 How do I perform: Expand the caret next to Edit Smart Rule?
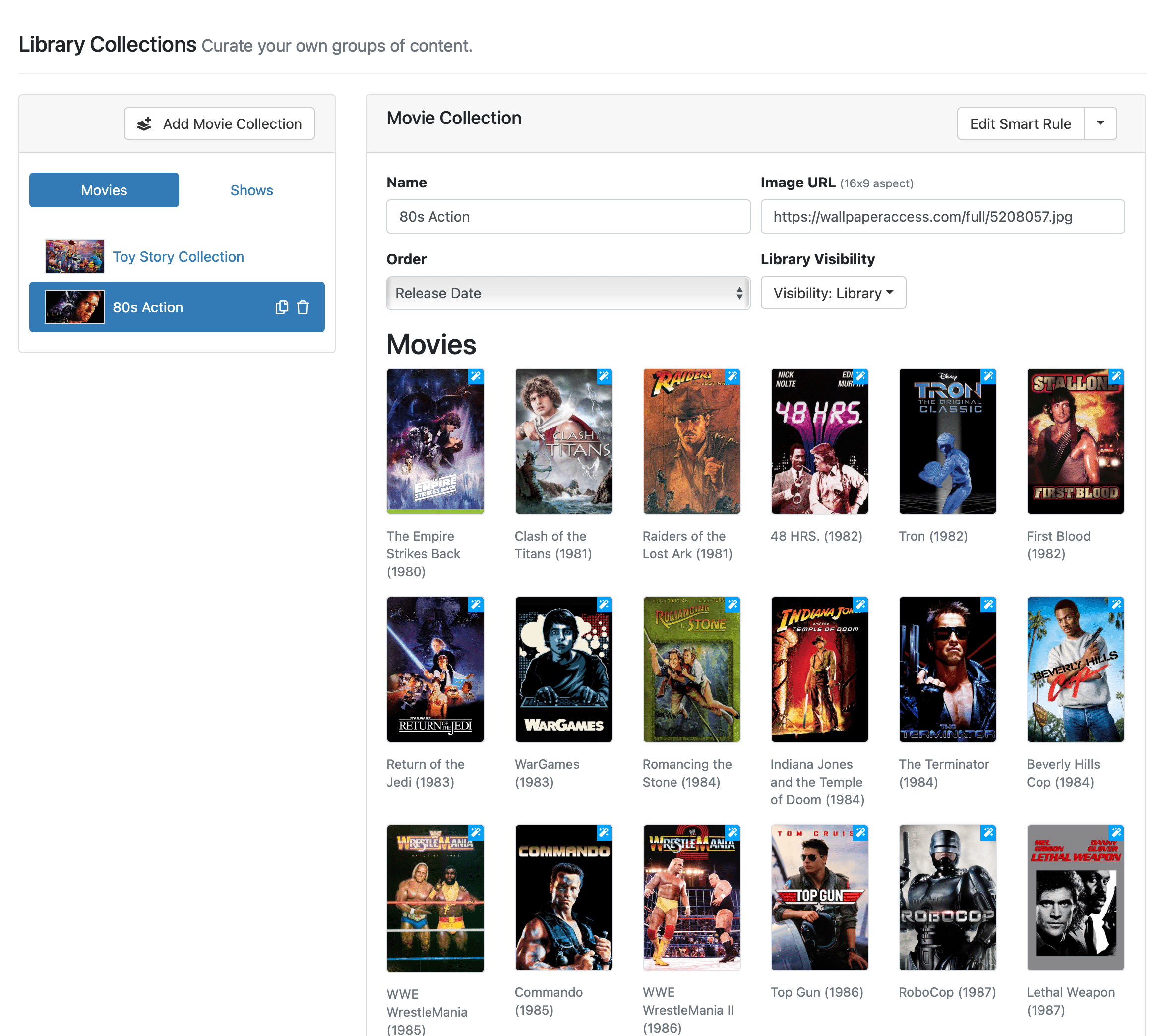coord(1100,123)
